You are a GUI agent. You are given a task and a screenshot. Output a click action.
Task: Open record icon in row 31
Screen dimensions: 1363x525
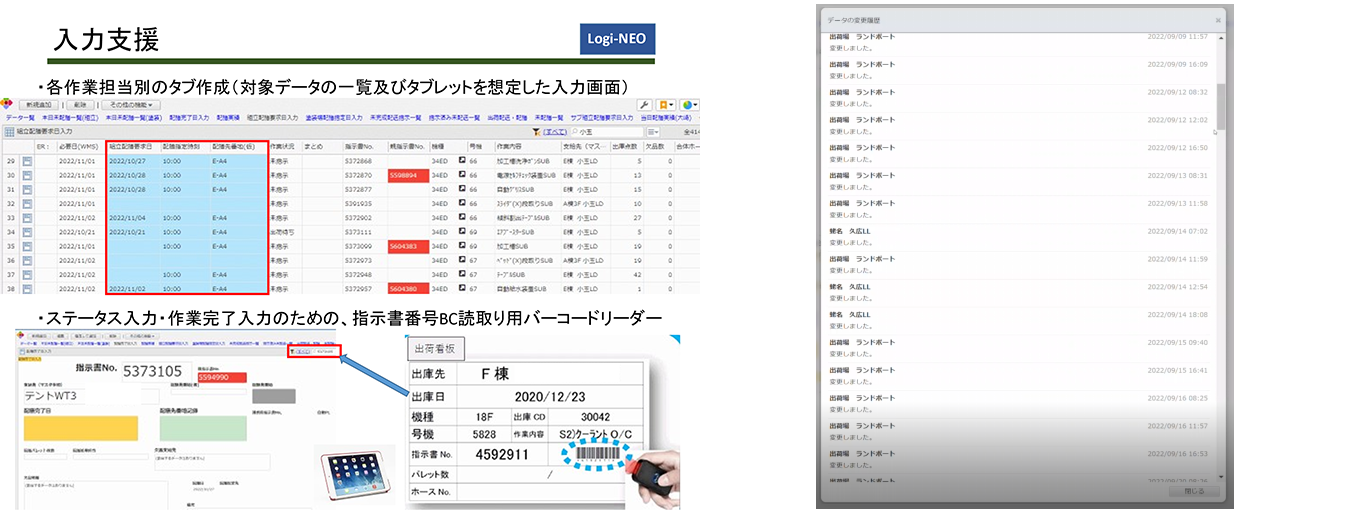tap(28, 189)
